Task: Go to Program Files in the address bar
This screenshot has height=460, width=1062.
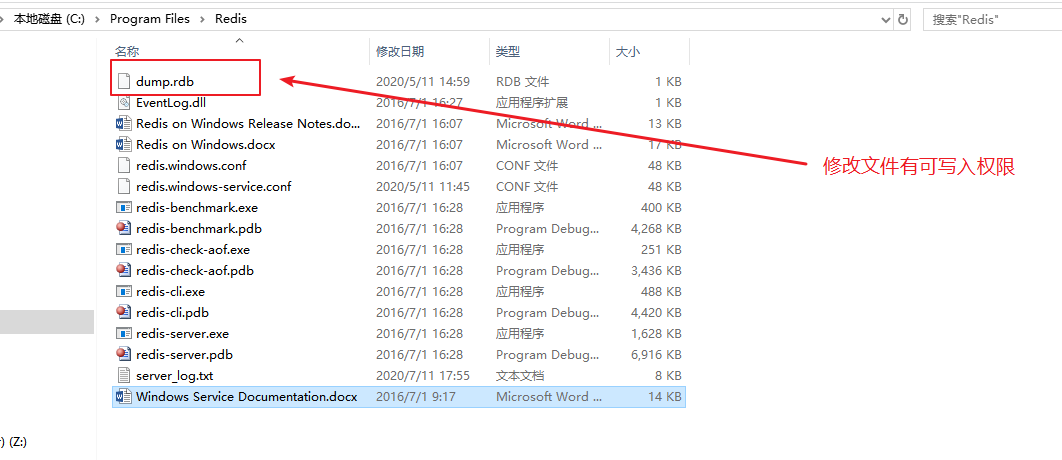Action: (x=150, y=20)
